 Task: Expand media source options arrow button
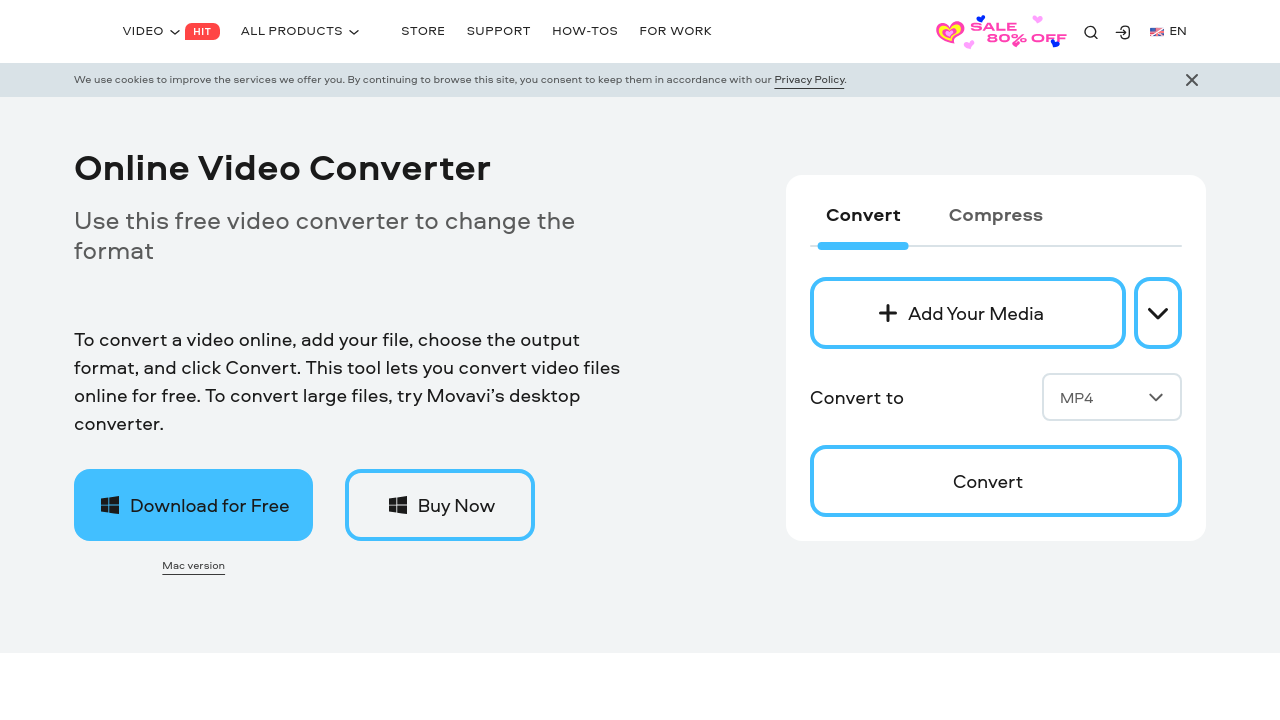pos(1158,313)
